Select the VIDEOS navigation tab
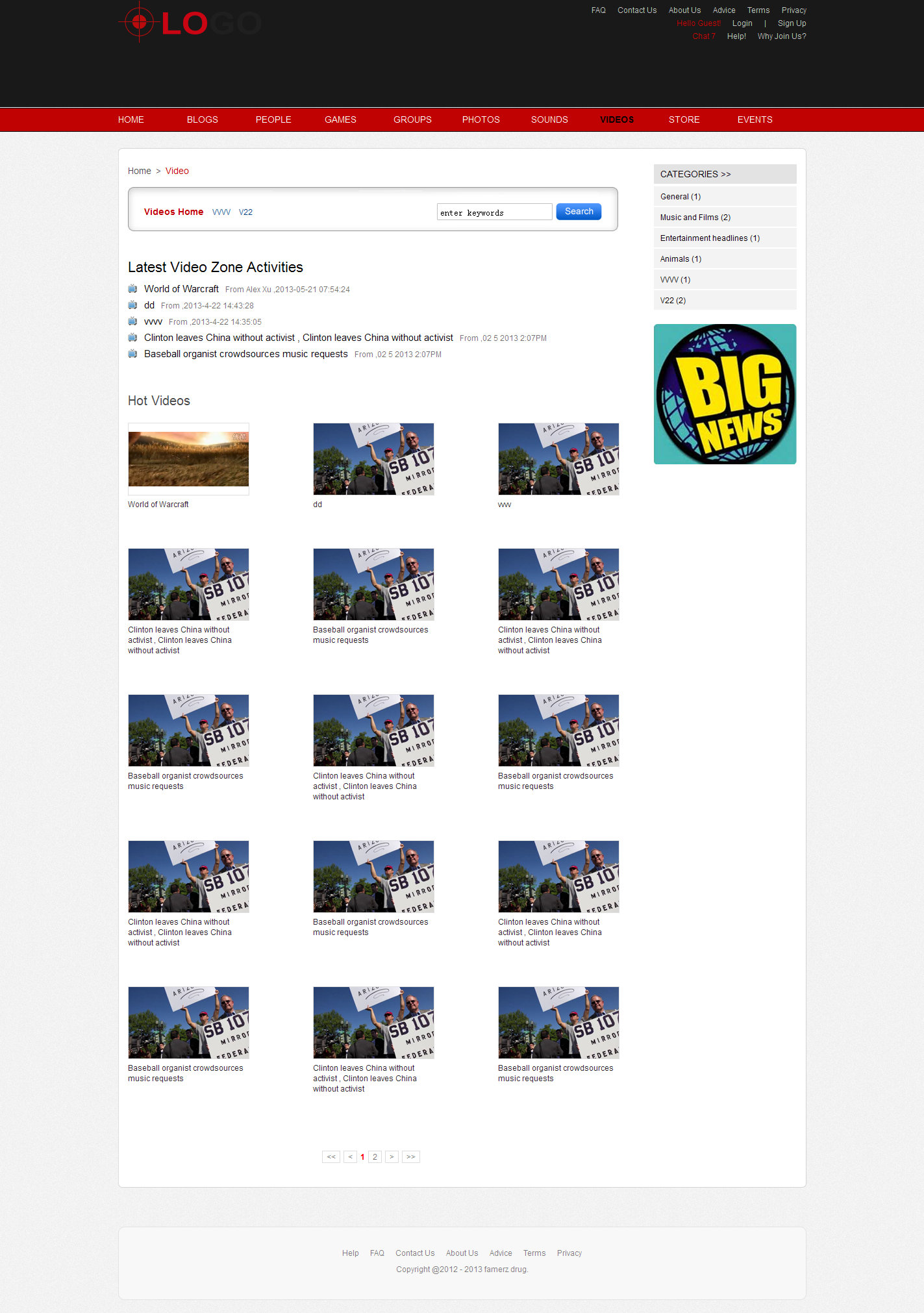The width and height of the screenshot is (924, 1313). point(617,119)
